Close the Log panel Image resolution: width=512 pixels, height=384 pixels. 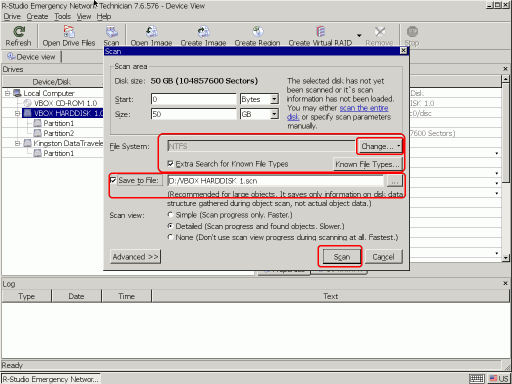coord(505,283)
